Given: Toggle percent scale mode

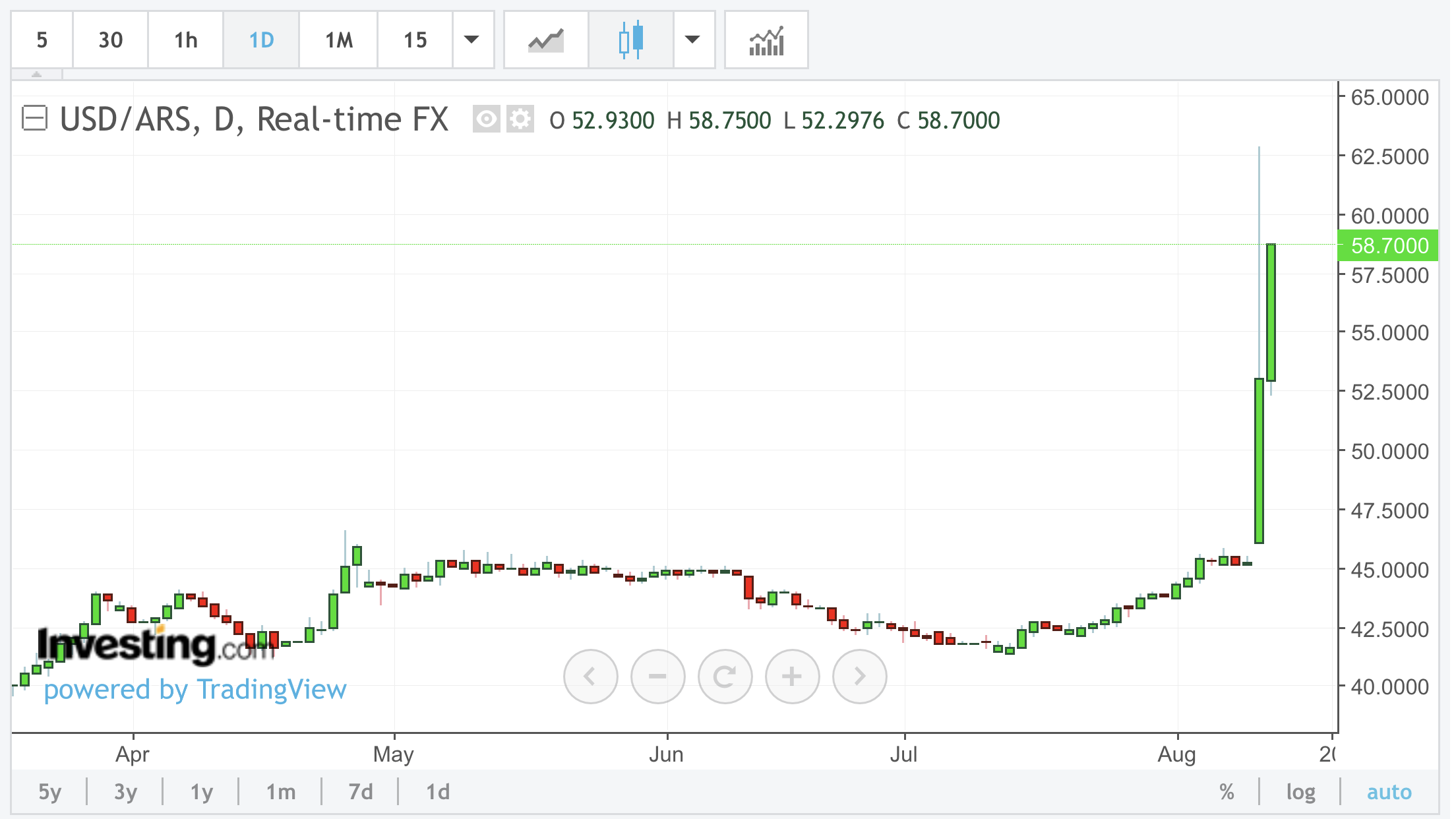Looking at the screenshot, I should coord(1227,791).
